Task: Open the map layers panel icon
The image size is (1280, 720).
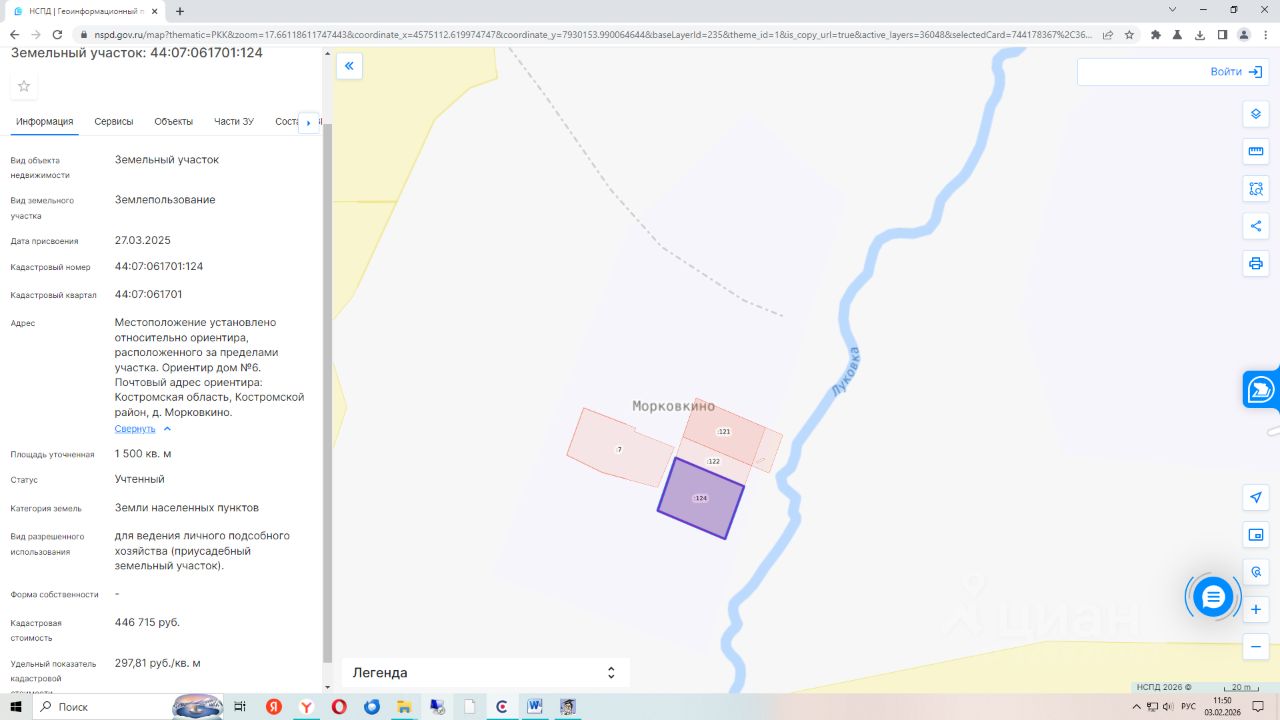Action: [x=1256, y=114]
